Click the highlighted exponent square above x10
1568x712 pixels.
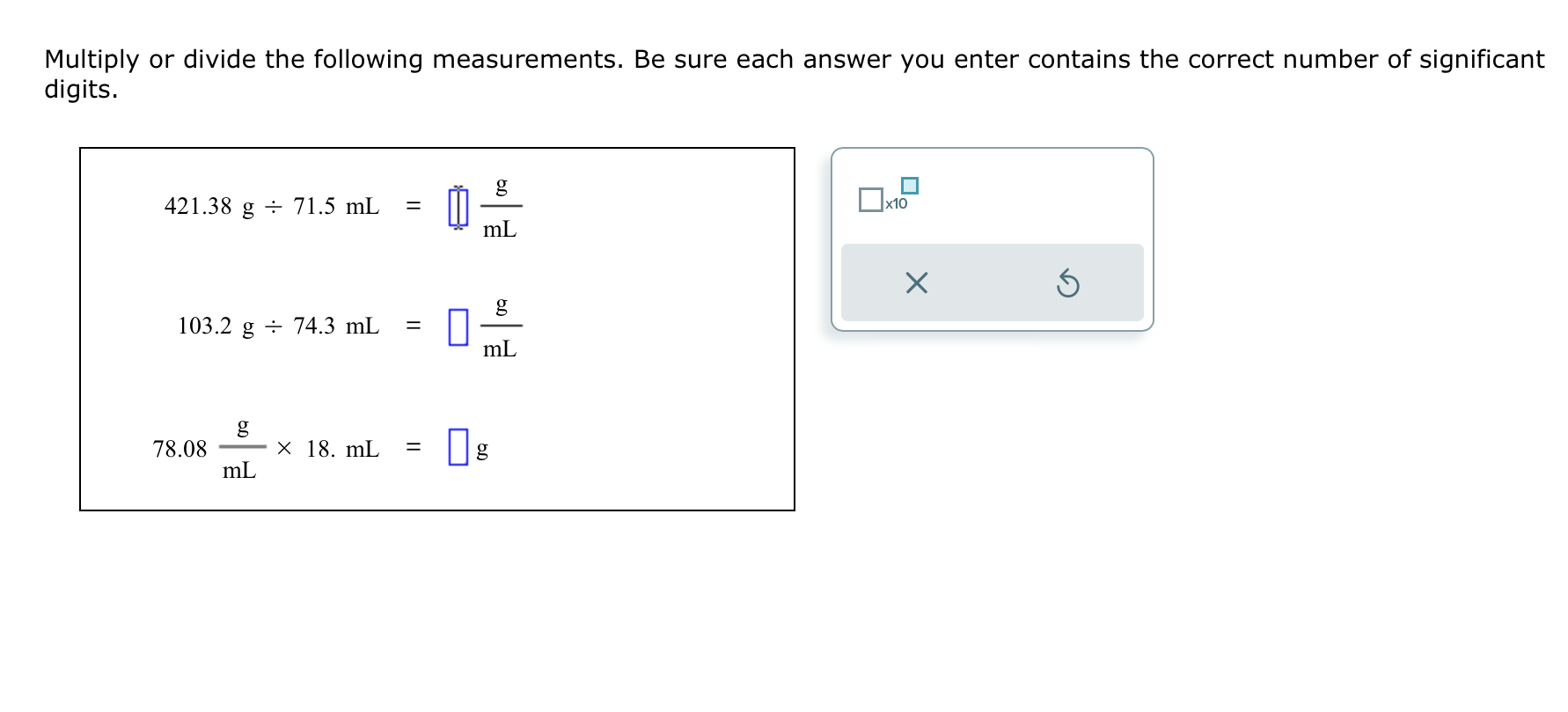[911, 185]
